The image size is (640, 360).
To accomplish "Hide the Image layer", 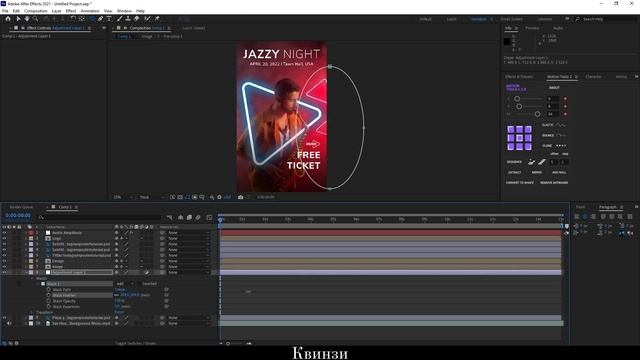I will coord(4,267).
